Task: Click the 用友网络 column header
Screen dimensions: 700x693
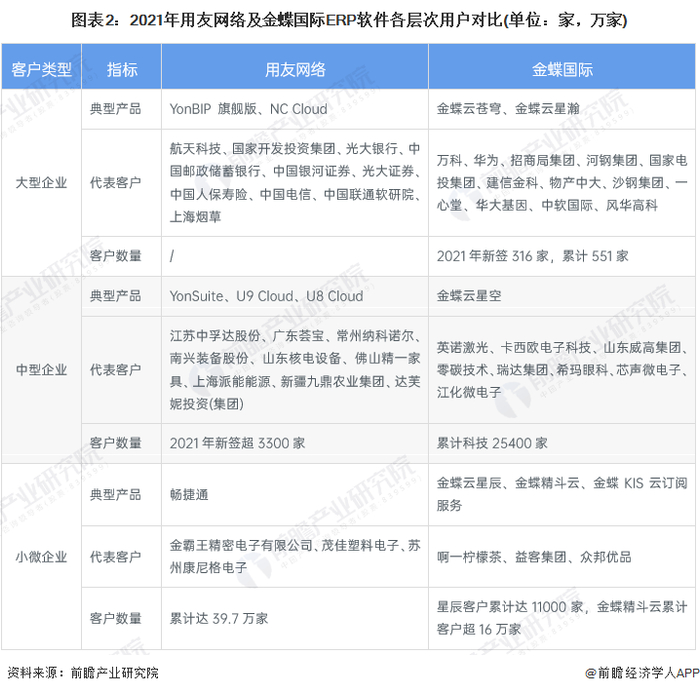Action: point(295,67)
